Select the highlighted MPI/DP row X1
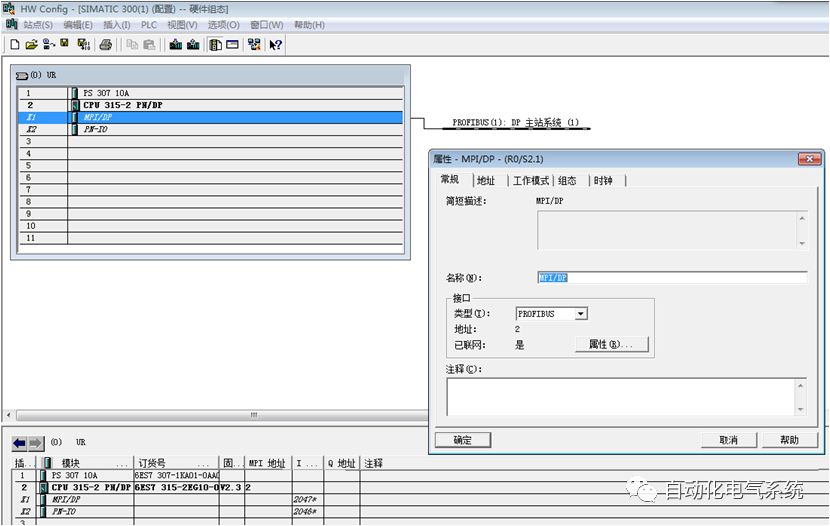The image size is (830, 526). point(210,117)
